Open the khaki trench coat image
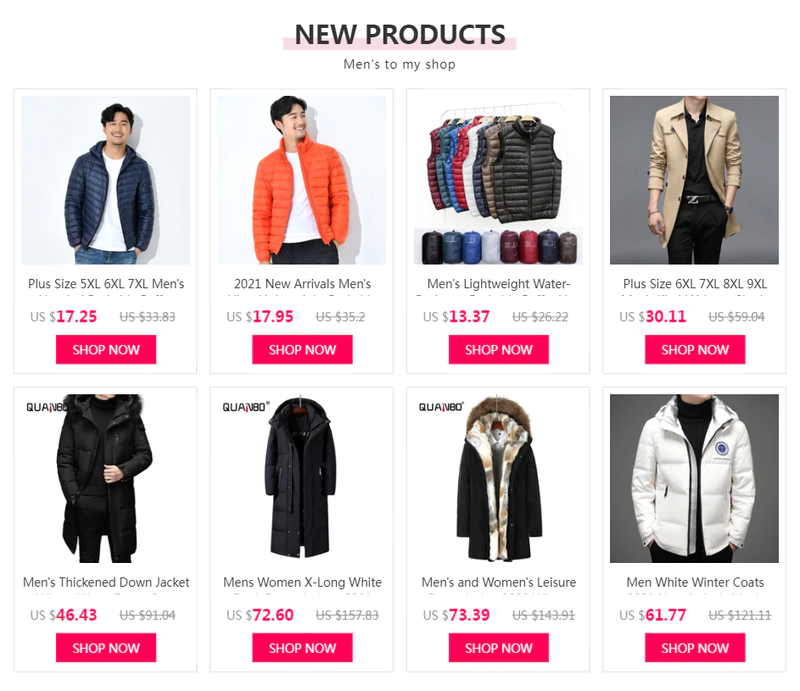The image size is (800, 691). pyautogui.click(x=694, y=180)
